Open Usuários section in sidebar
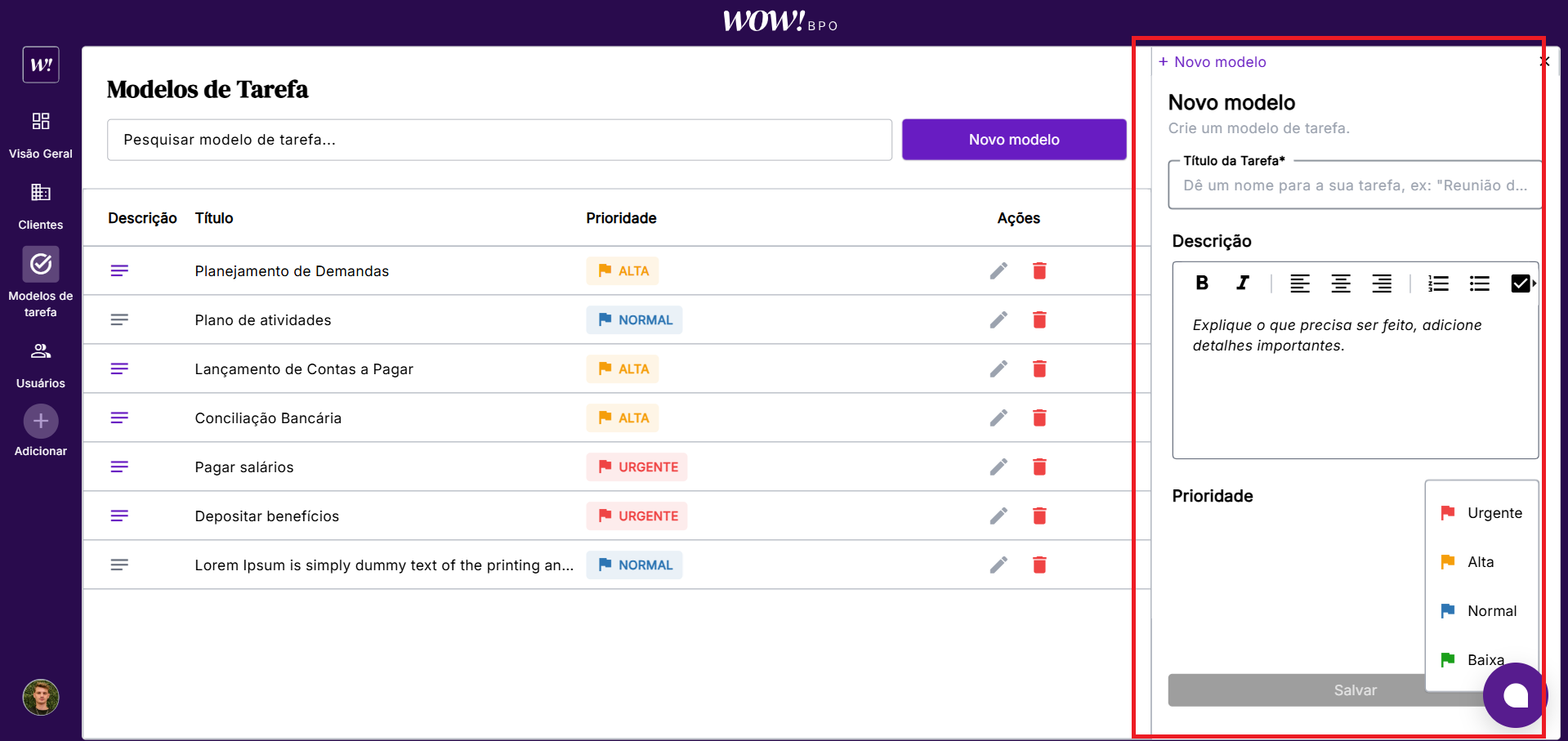 41,364
